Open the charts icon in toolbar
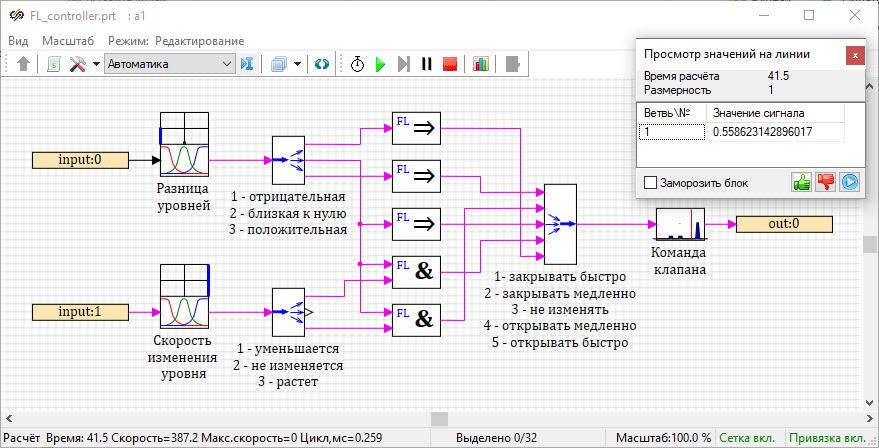The image size is (879, 448). pos(481,64)
